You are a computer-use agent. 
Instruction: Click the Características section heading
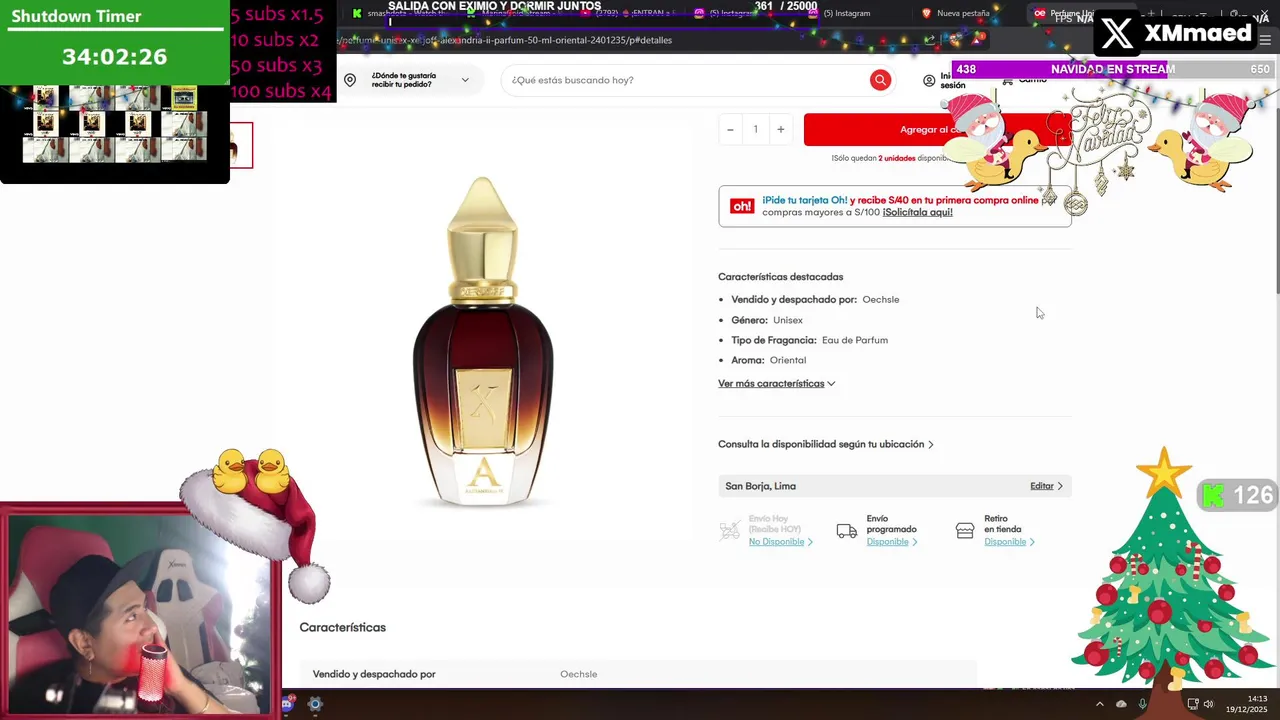342,628
